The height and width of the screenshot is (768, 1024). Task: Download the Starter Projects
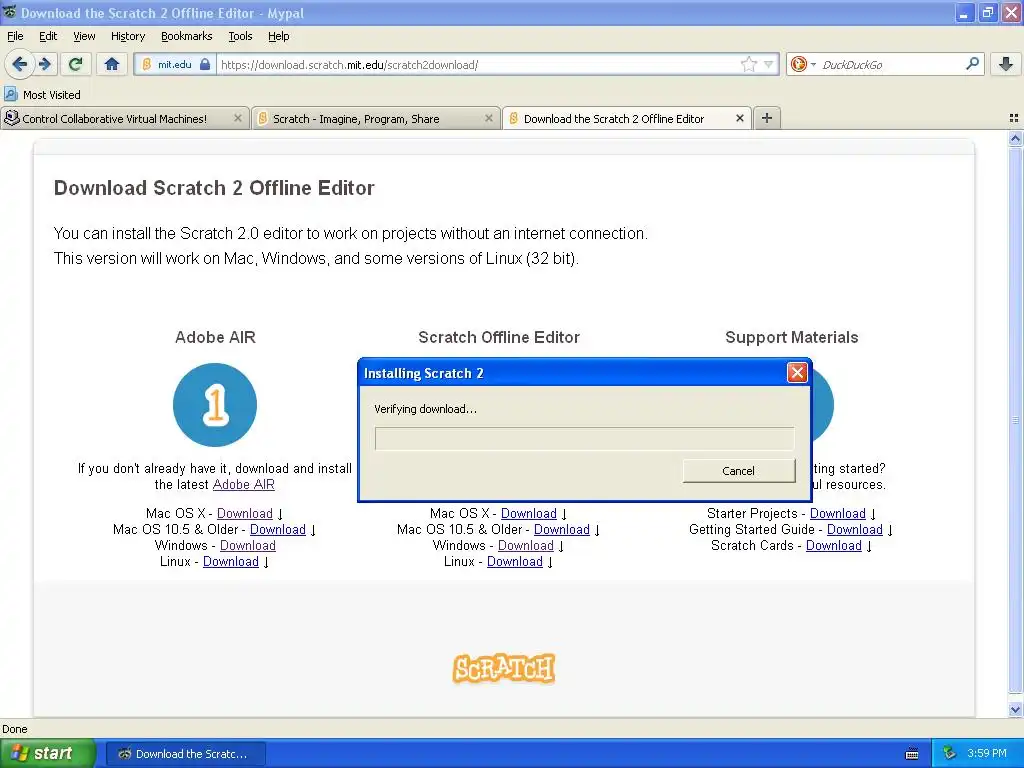[838, 513]
